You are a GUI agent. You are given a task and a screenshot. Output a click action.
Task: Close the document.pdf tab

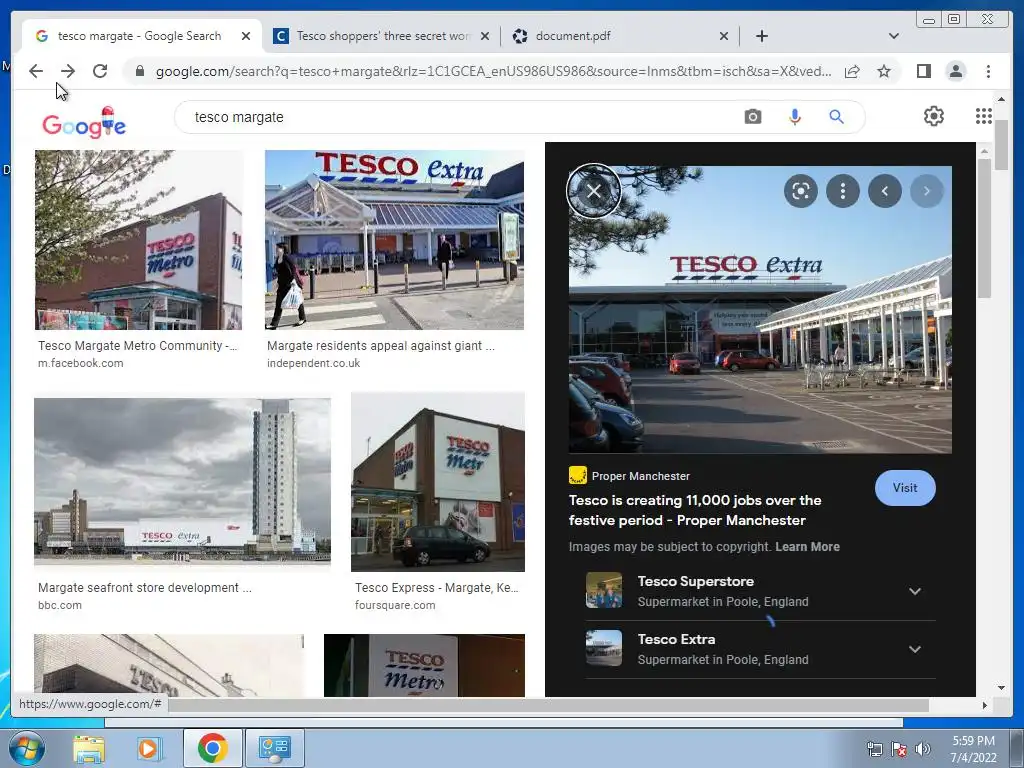(724, 36)
